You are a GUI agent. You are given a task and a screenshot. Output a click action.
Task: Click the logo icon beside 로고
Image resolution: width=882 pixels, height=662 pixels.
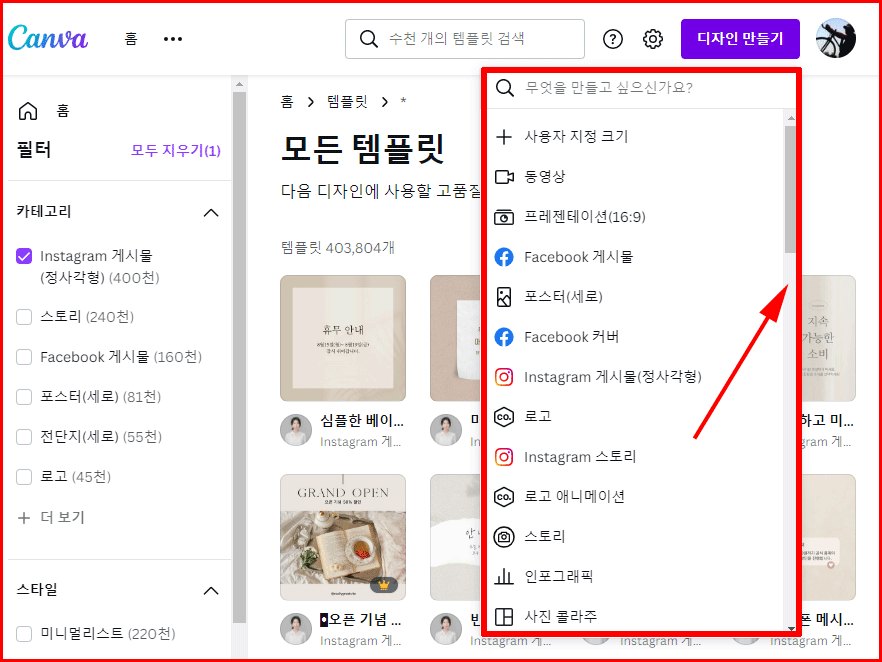click(504, 417)
